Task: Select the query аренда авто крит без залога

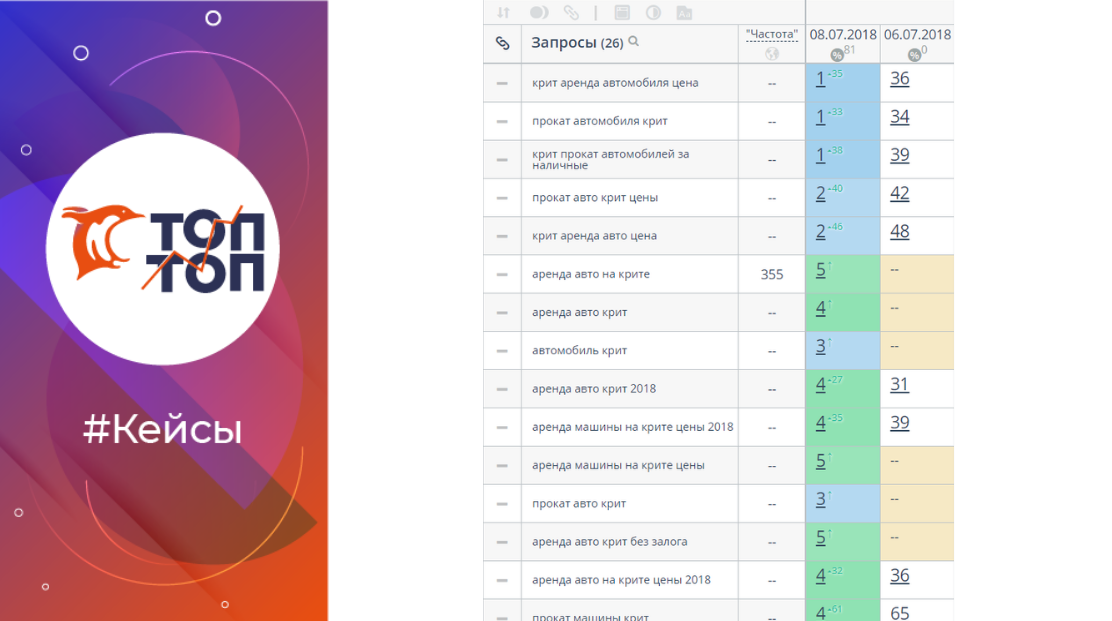Action: coord(610,542)
